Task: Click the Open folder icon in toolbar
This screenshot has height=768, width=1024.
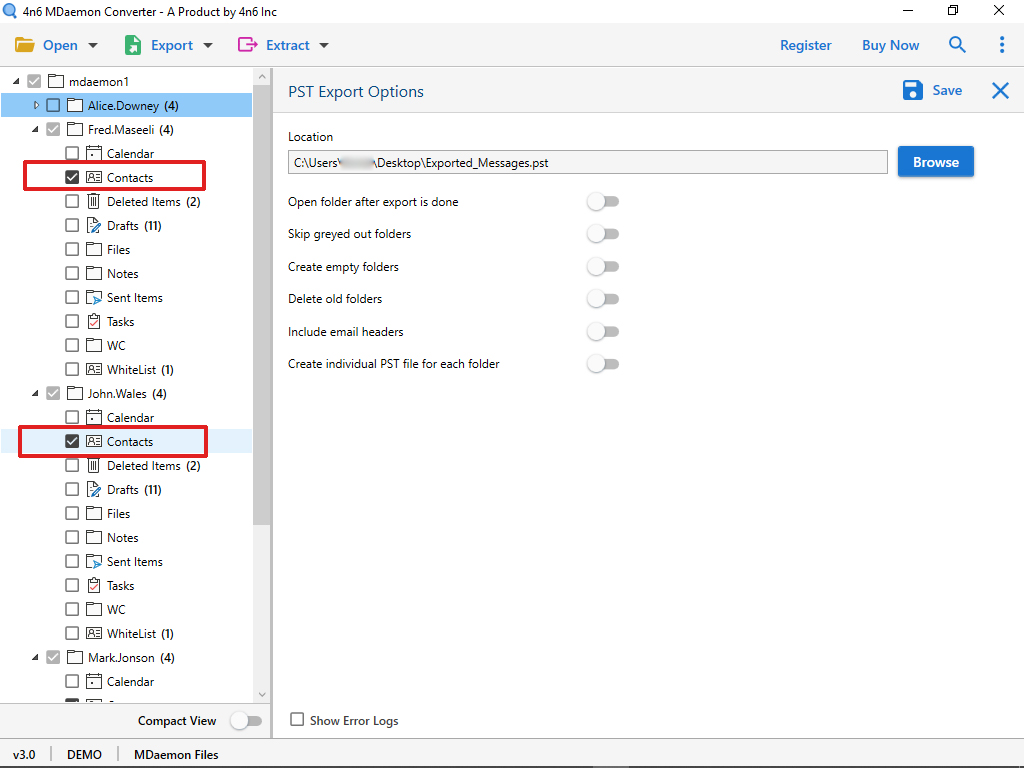Action: (25, 45)
